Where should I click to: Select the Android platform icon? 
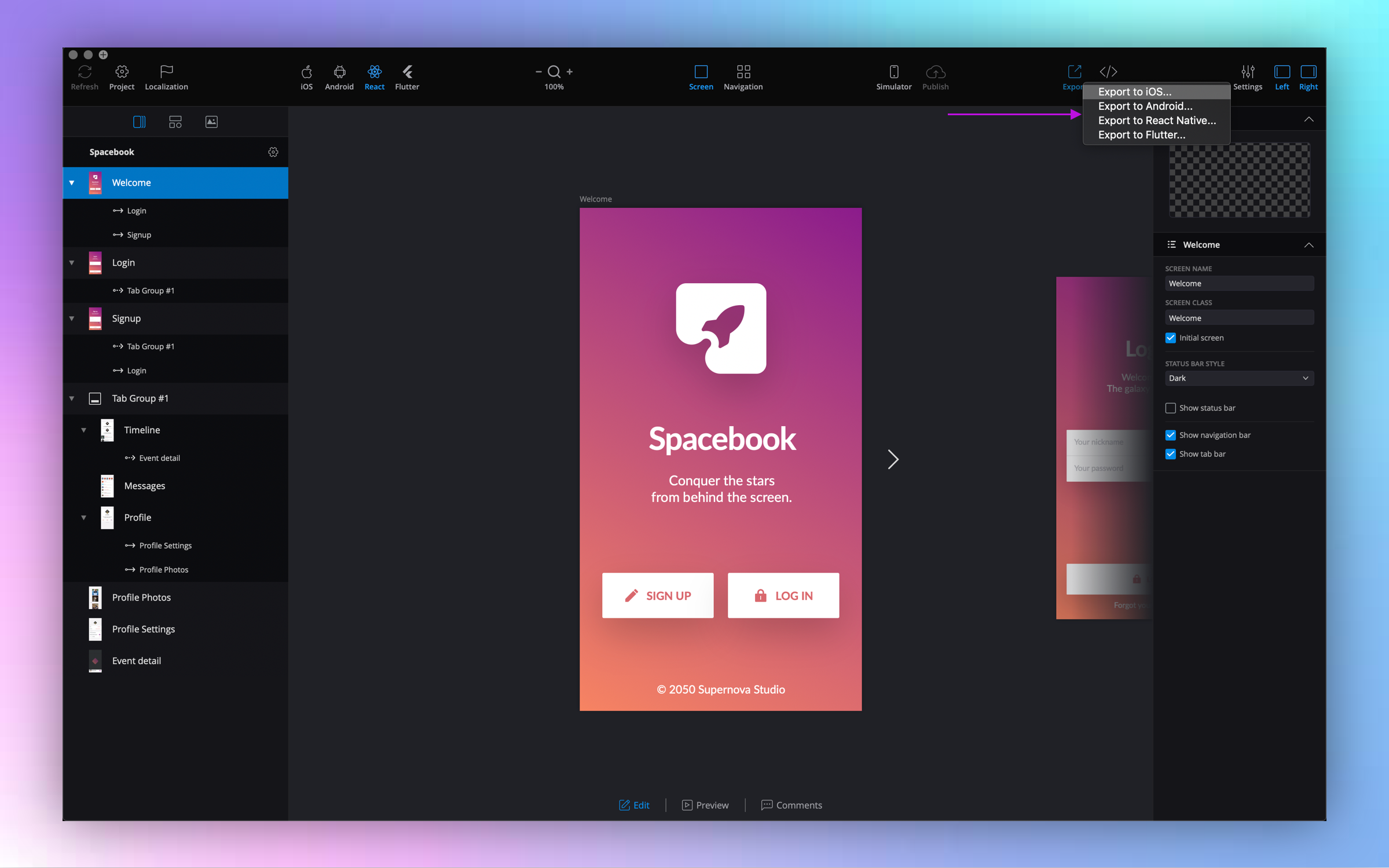[x=339, y=72]
